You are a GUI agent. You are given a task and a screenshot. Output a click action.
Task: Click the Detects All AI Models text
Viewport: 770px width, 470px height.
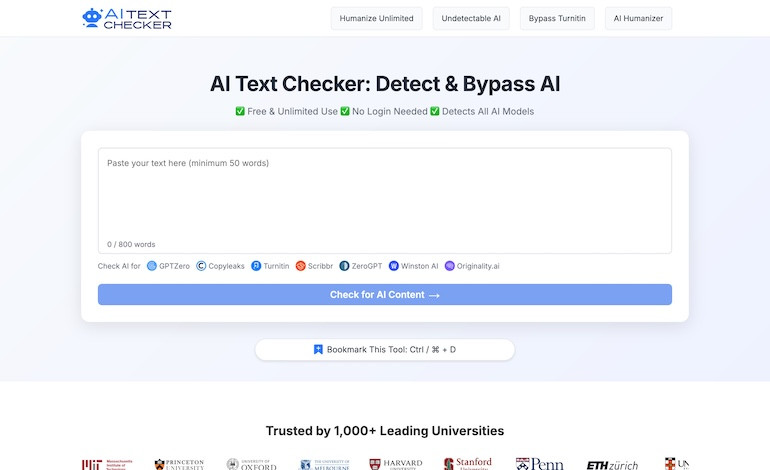click(488, 111)
